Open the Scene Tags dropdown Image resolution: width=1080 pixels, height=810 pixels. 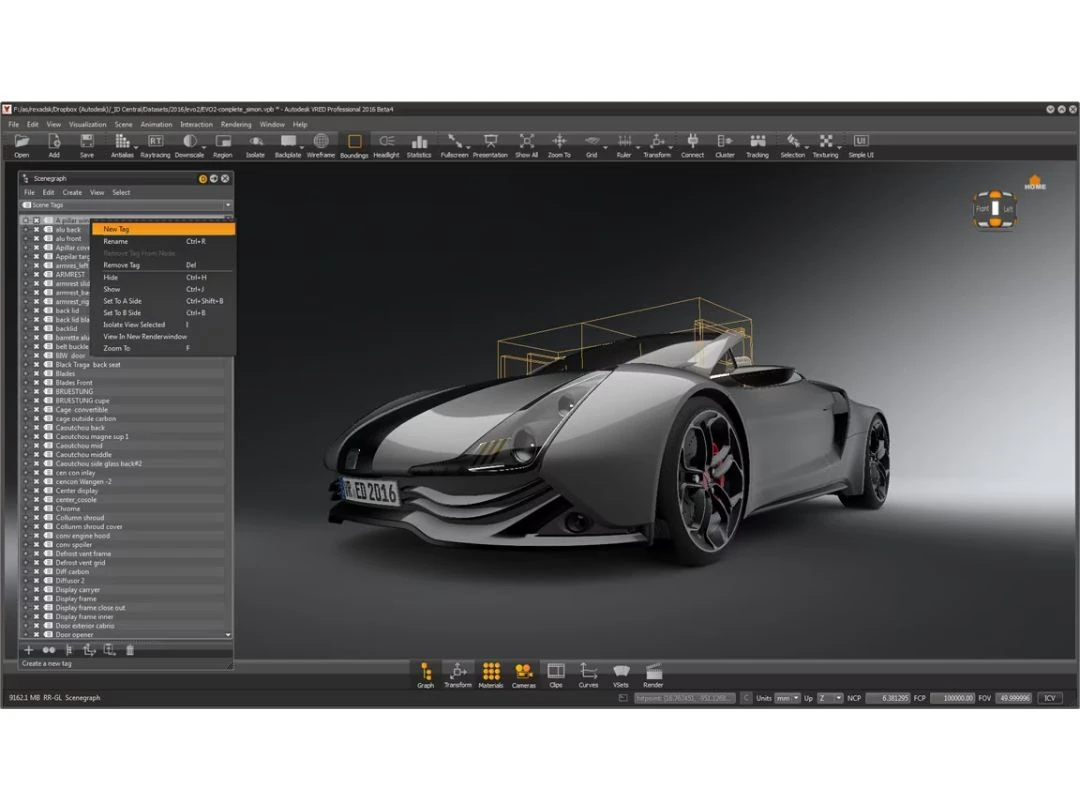point(126,205)
